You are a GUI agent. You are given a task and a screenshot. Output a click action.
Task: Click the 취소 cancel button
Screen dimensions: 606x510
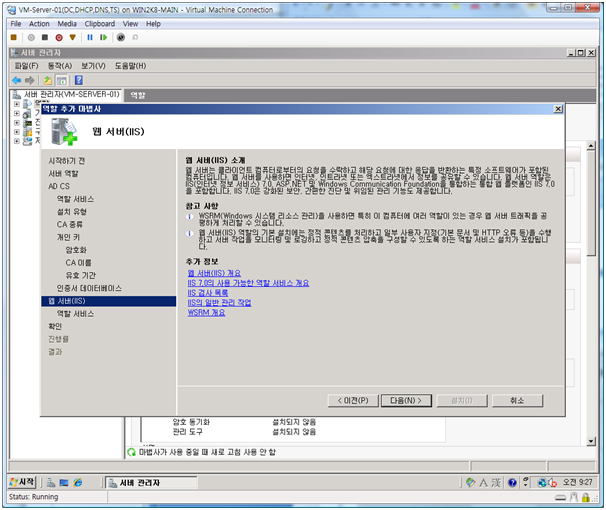click(x=517, y=401)
